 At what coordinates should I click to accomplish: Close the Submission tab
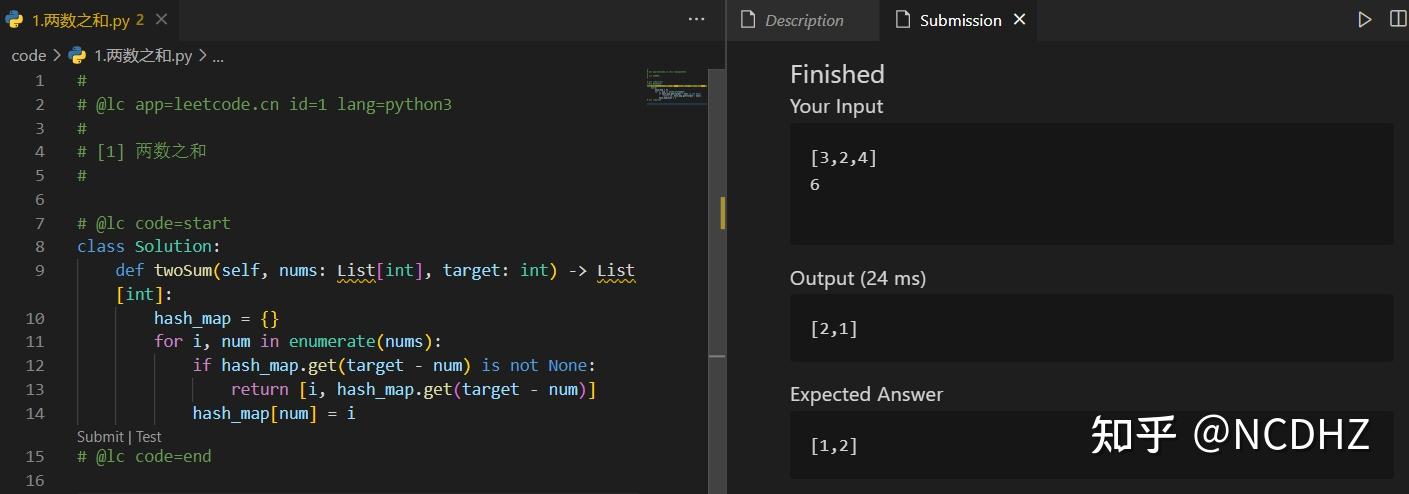[1020, 19]
